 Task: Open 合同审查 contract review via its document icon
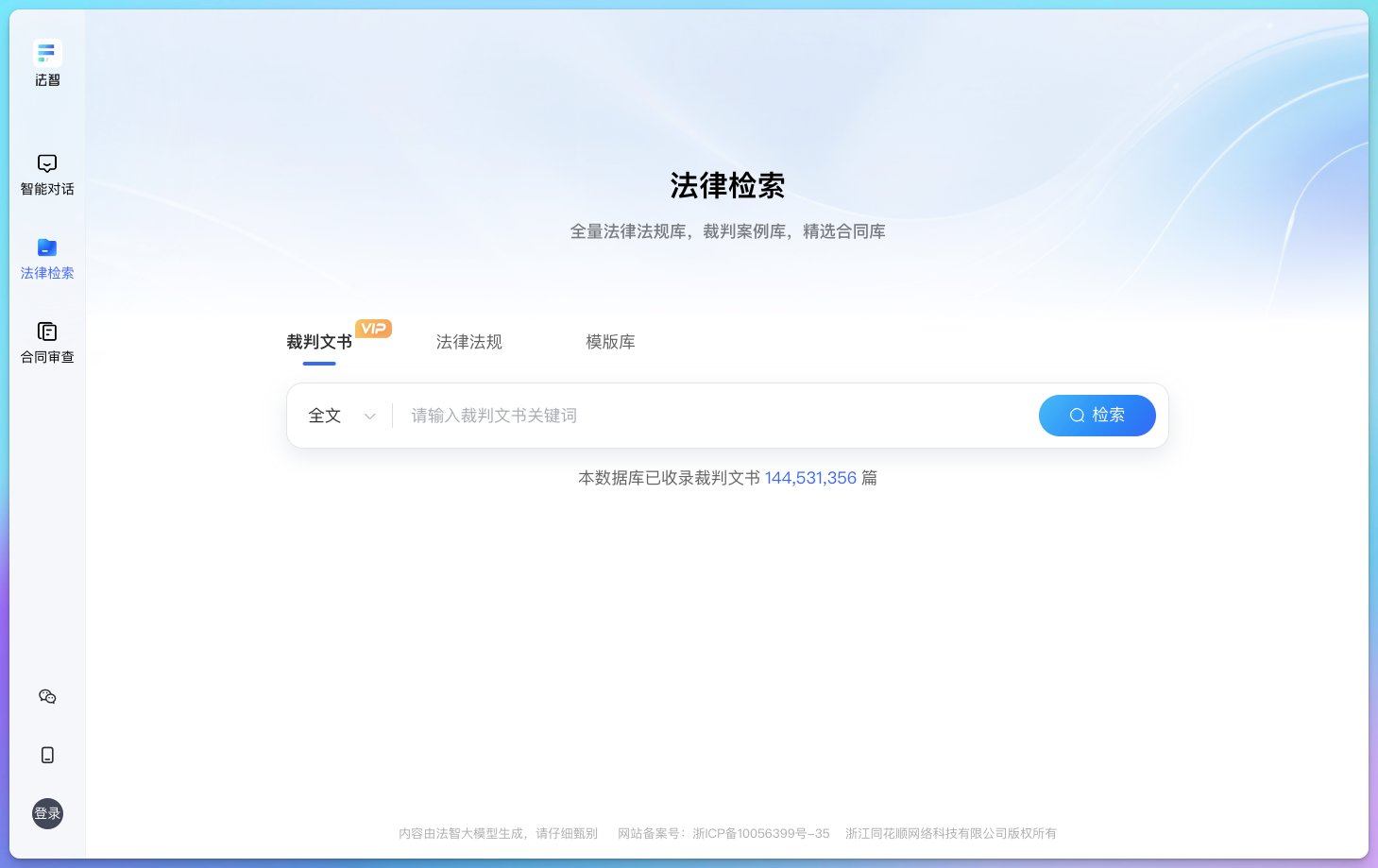click(x=46, y=332)
